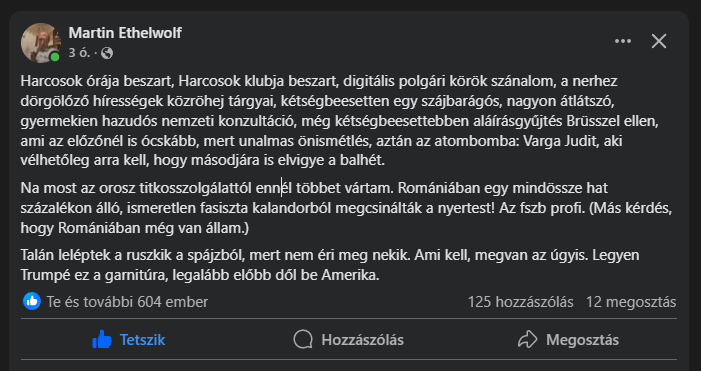This screenshot has width=701, height=371.
Task: Click the green online status dot
Action: pos(55,57)
